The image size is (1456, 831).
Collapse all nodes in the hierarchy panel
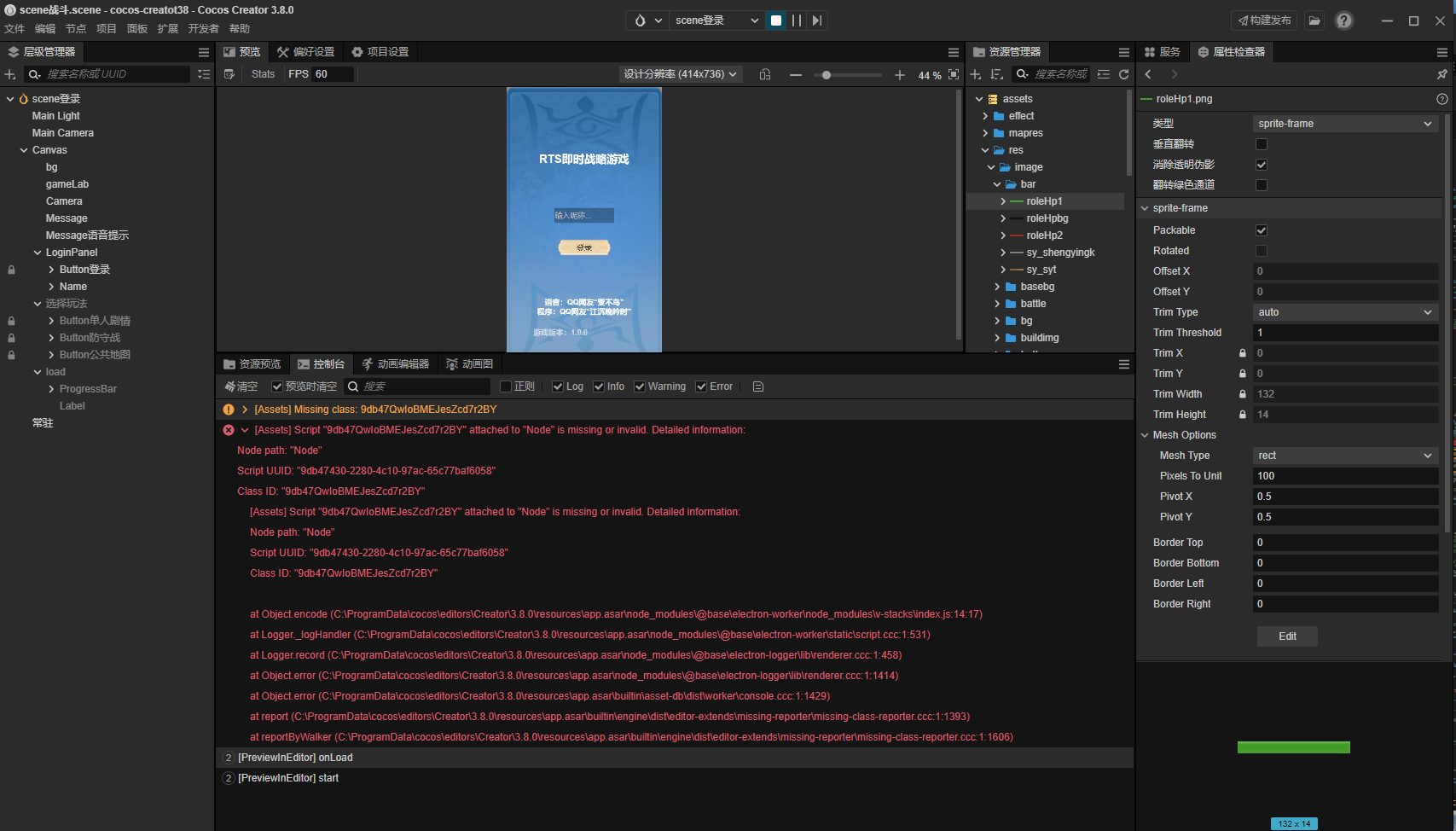[204, 74]
